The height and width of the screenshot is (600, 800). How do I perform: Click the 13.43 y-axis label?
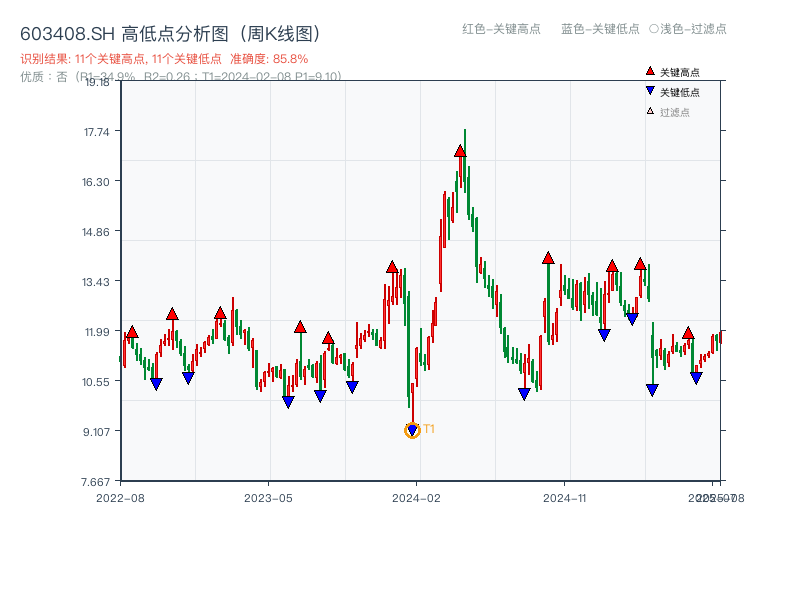(x=96, y=282)
